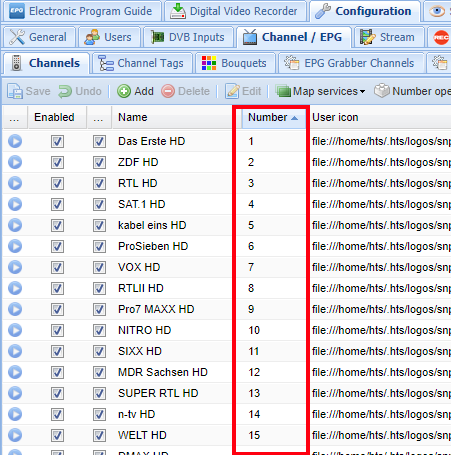
Task: Open the Channel Tags sub-tab
Action: 142,63
